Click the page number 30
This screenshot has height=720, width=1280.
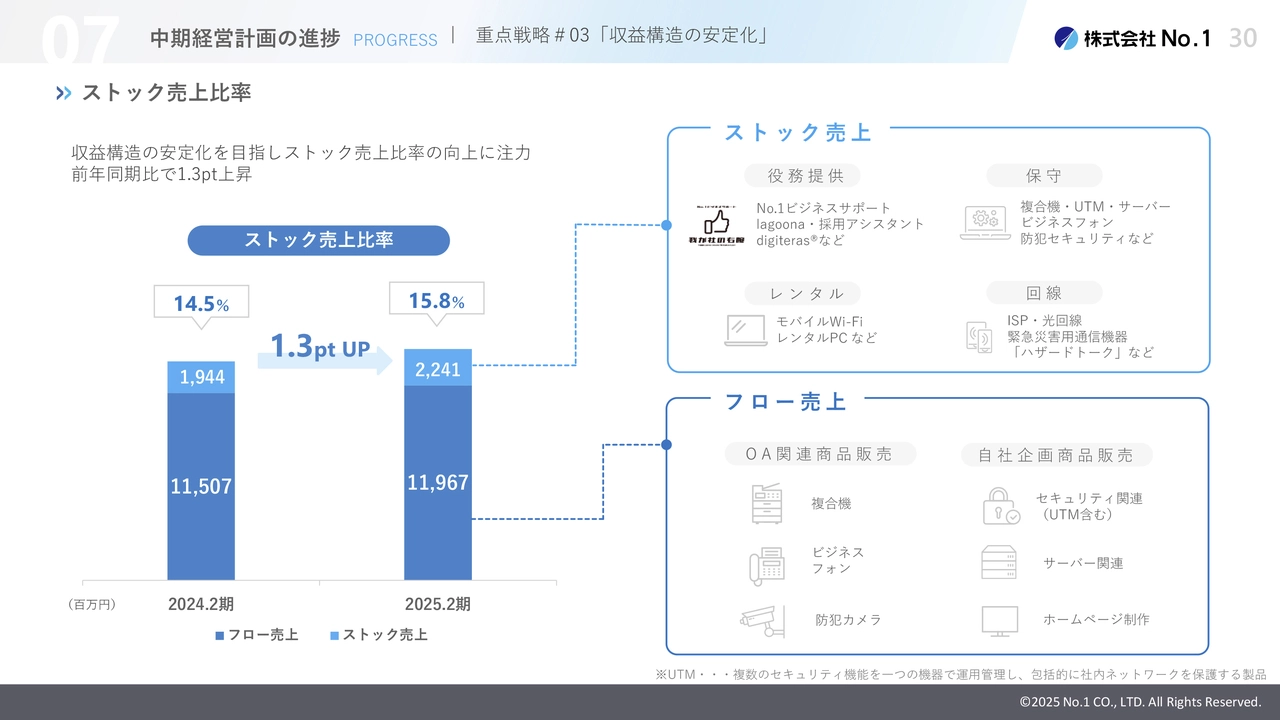coord(1242,38)
